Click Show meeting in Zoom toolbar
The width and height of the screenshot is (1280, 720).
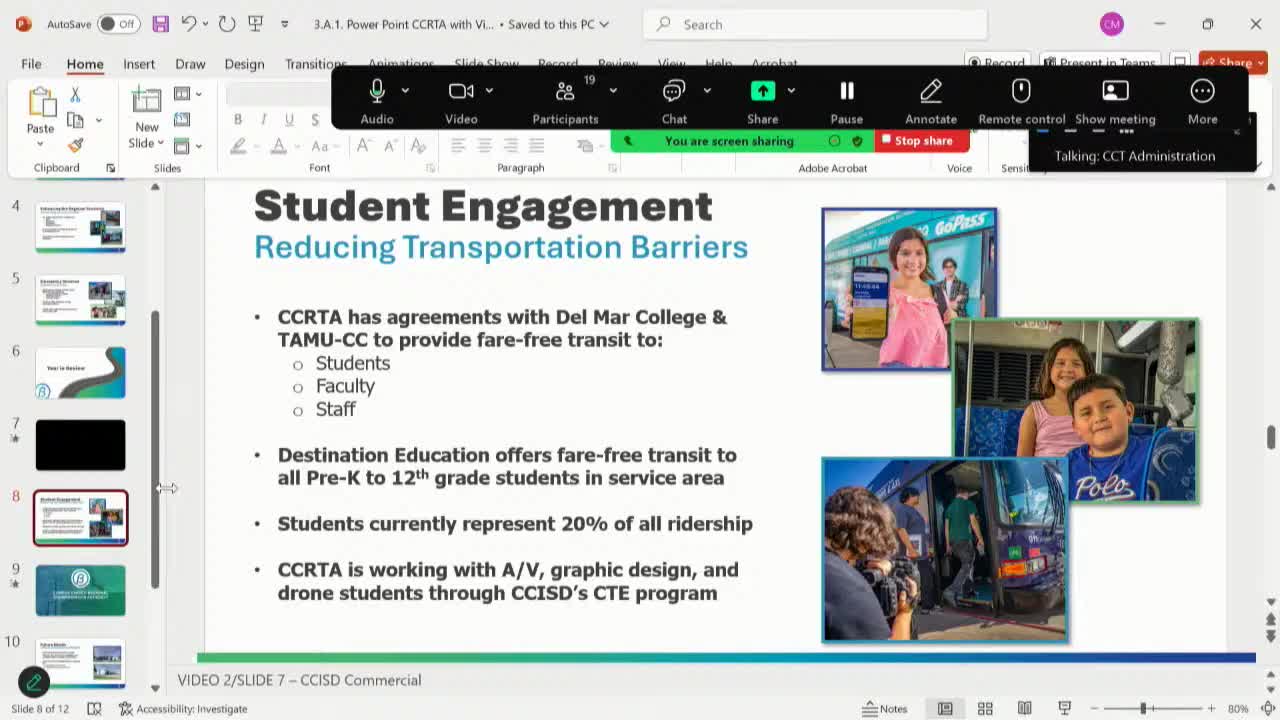(x=1115, y=100)
